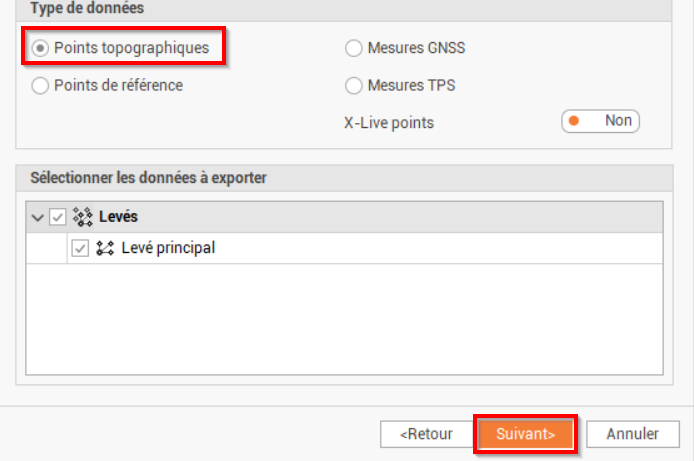Toggle the X-Live points switch

[x=600, y=121]
